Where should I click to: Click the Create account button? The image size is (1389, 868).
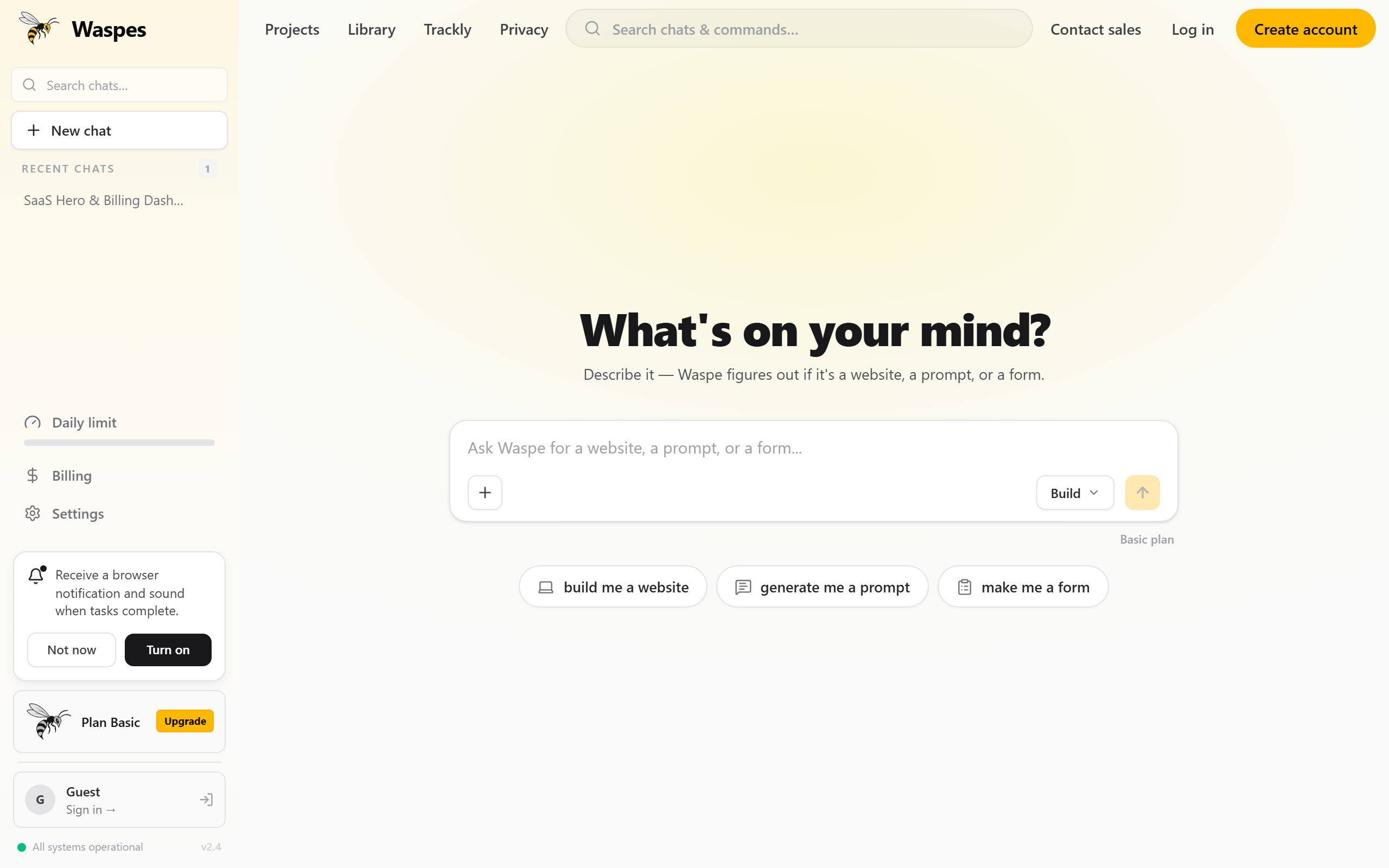point(1306,29)
